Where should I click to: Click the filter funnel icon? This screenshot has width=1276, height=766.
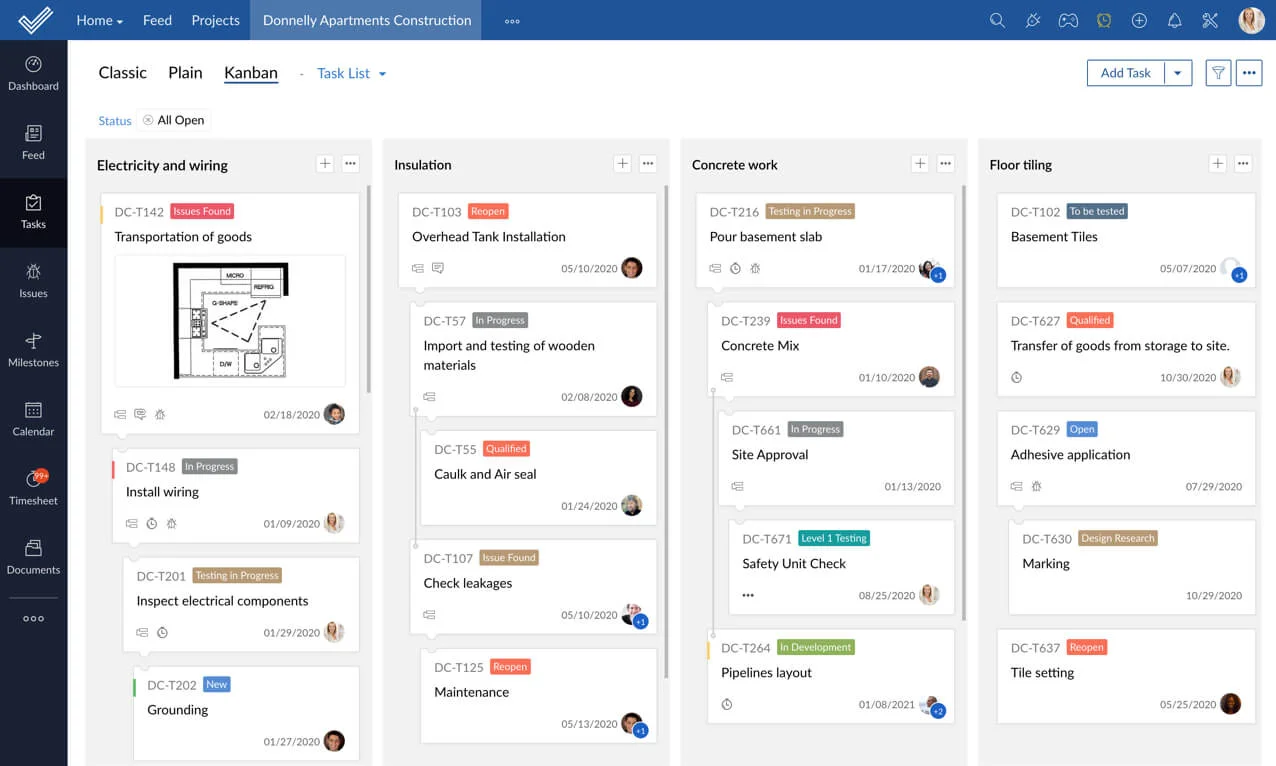click(1218, 73)
